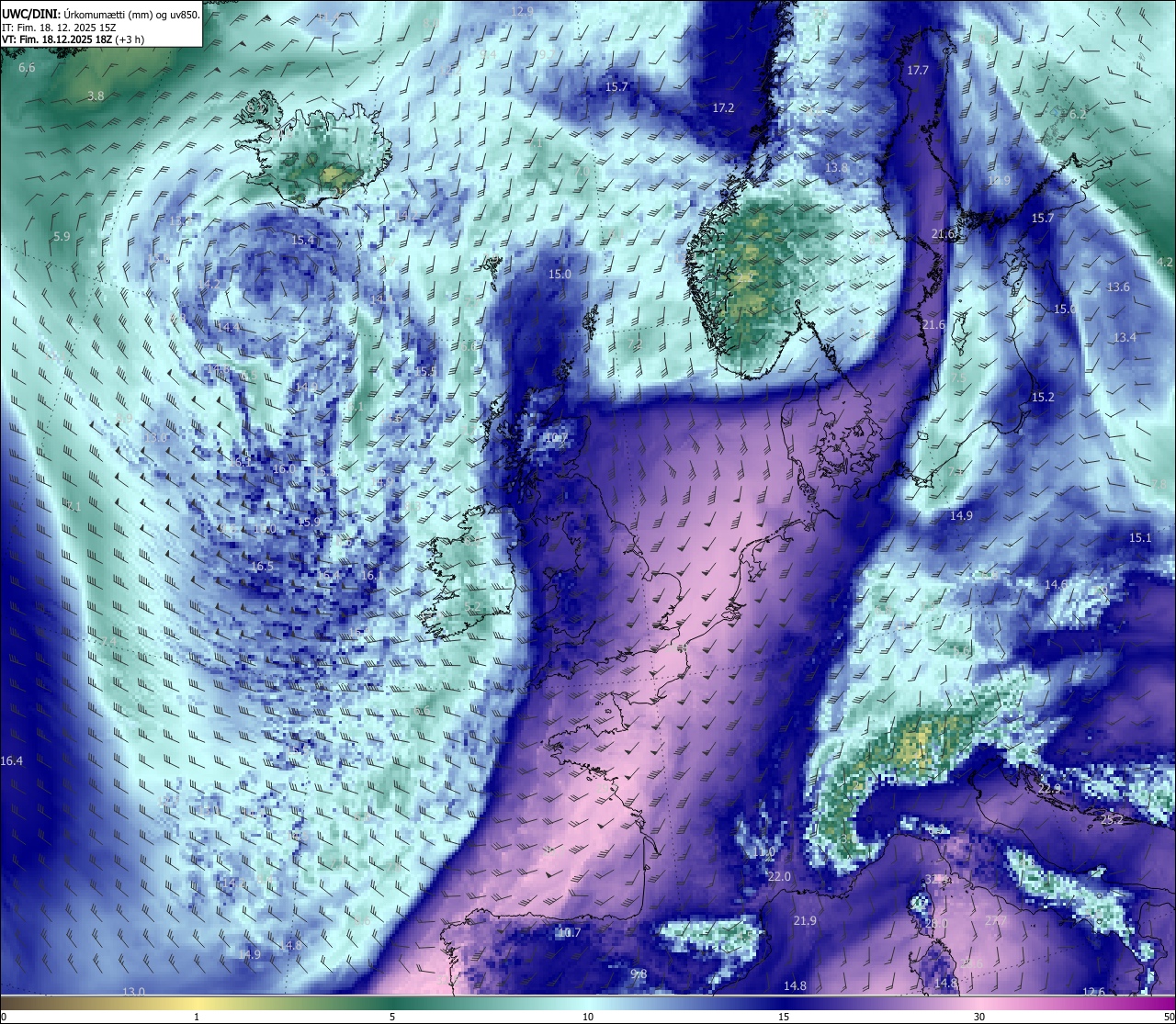Screen dimensions: 1176x1024
Task: Click the map value 21.9
Action: (805, 920)
